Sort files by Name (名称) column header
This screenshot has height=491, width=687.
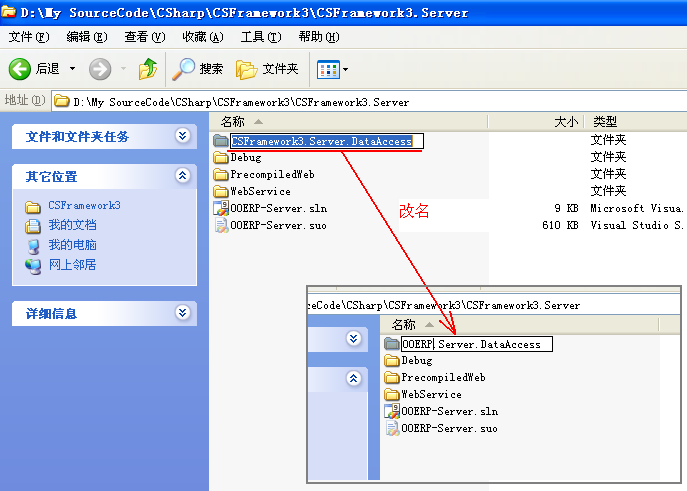pyautogui.click(x=232, y=121)
